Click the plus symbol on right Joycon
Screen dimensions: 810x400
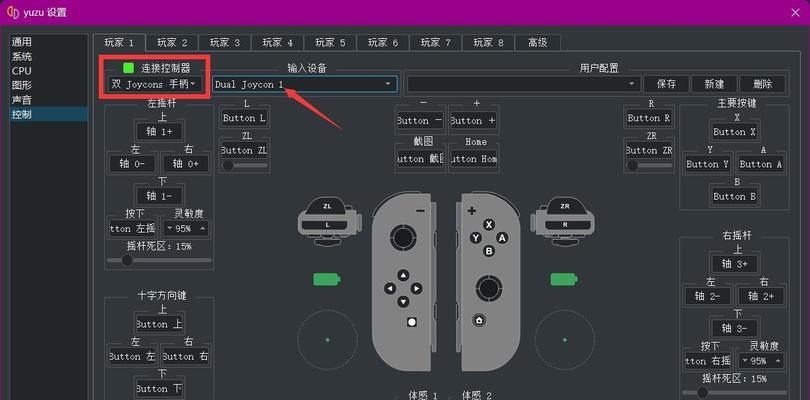coord(472,211)
